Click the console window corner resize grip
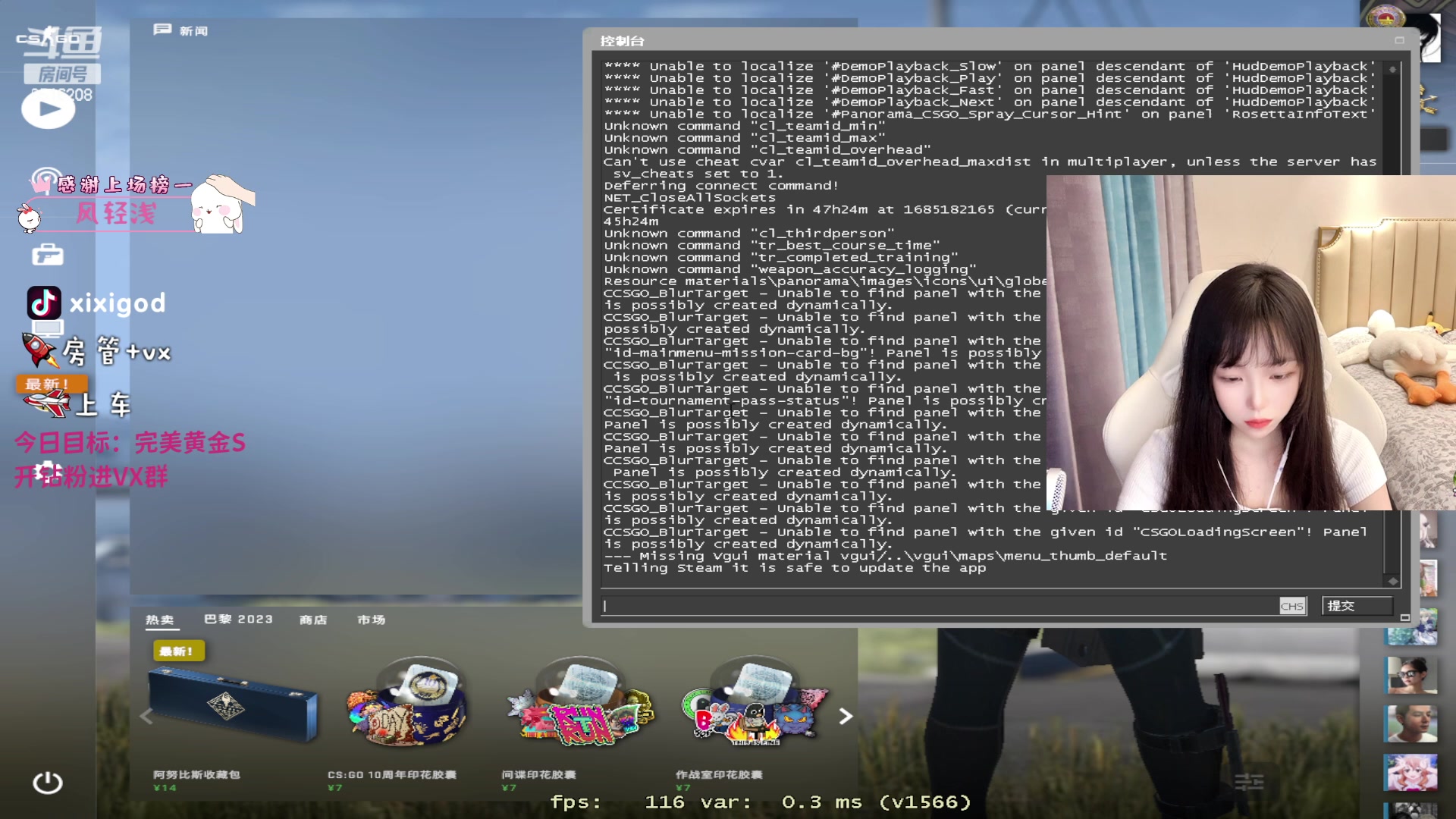This screenshot has height=819, width=1456. pyautogui.click(x=1404, y=618)
